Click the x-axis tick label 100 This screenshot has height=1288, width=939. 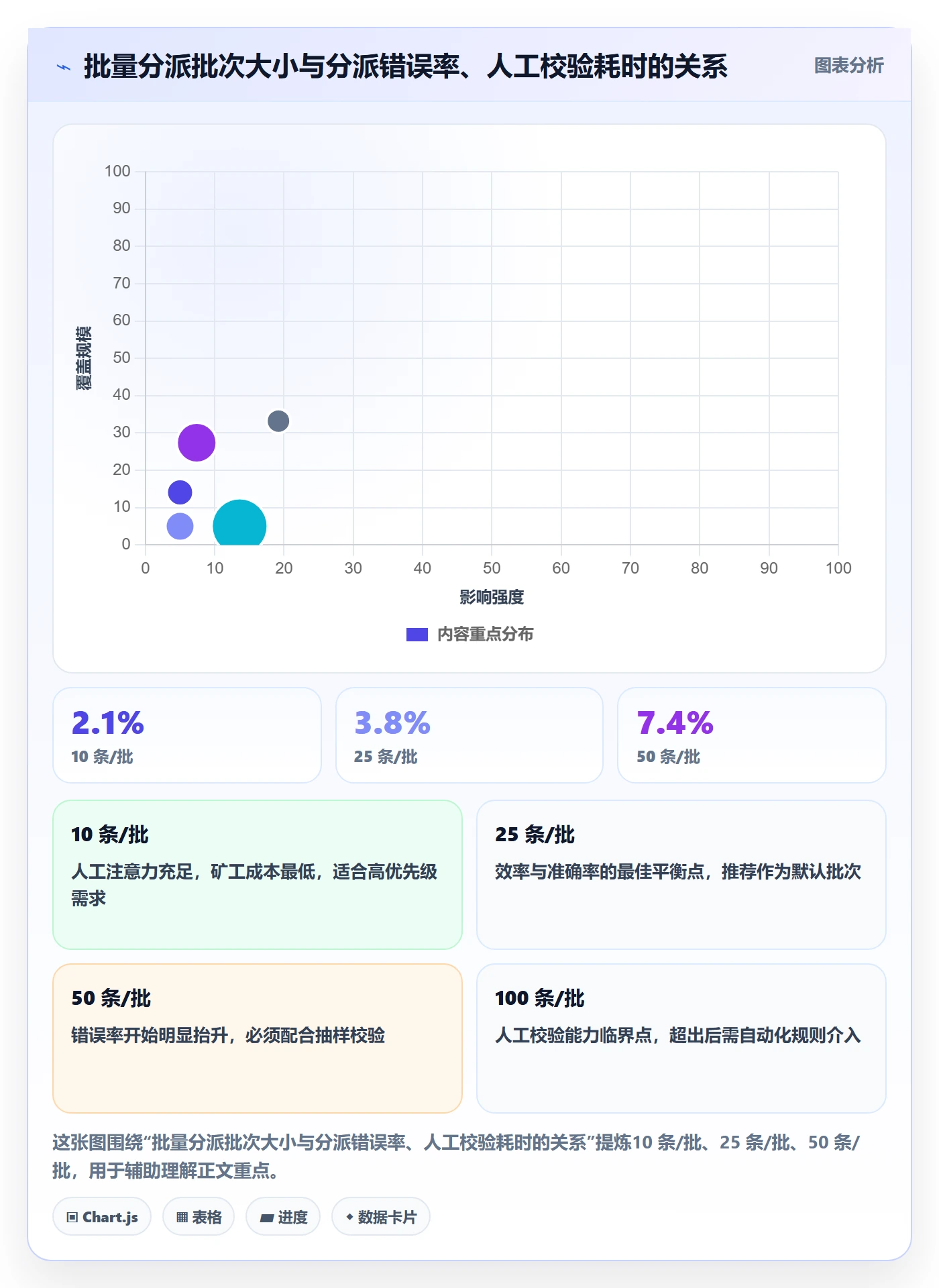pos(838,568)
